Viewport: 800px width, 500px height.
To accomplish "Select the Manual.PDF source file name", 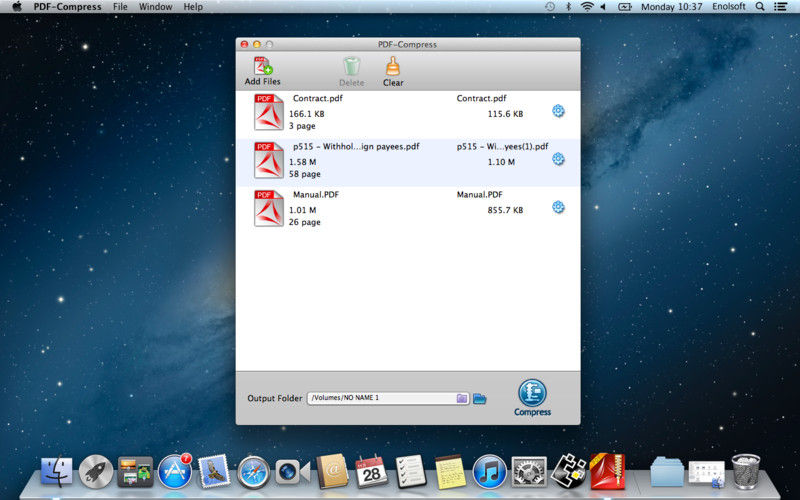I will pos(316,194).
